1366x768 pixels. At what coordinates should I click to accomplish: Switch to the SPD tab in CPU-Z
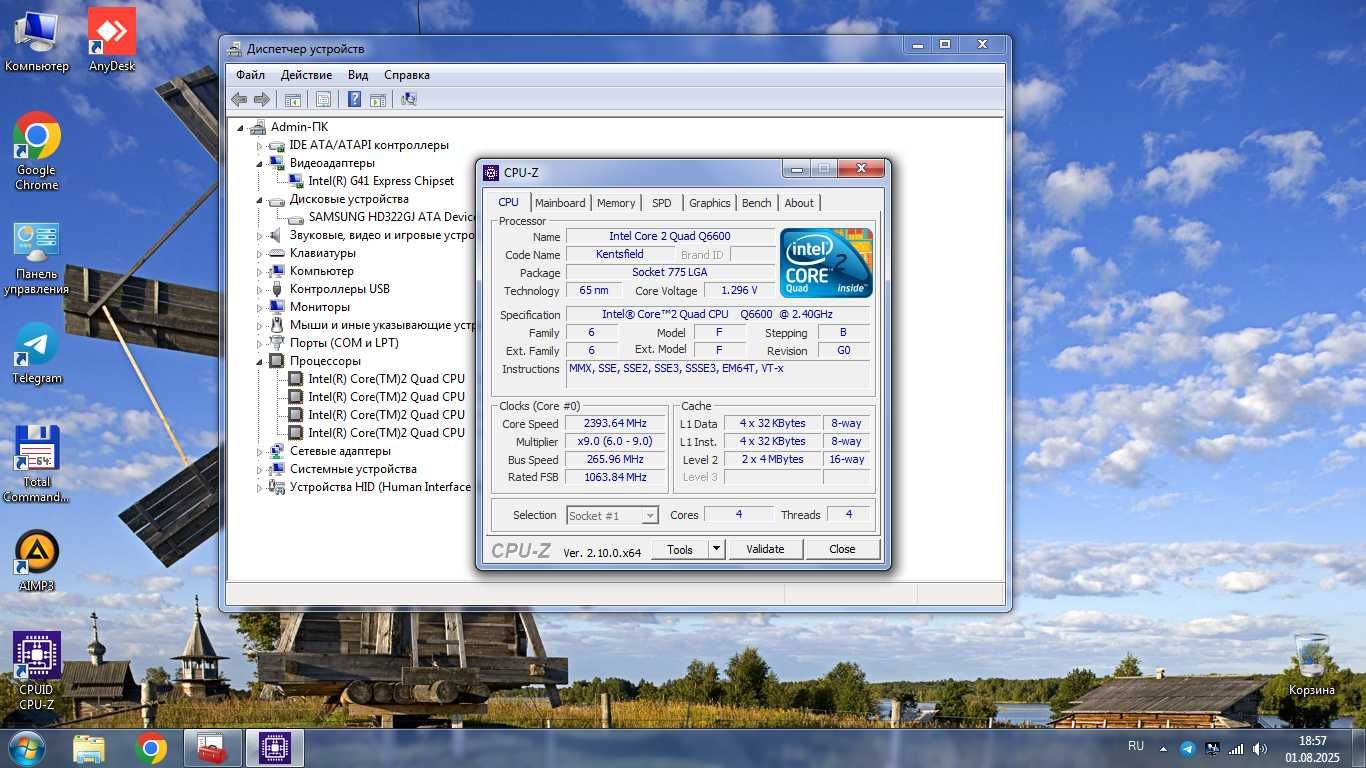[x=662, y=203]
